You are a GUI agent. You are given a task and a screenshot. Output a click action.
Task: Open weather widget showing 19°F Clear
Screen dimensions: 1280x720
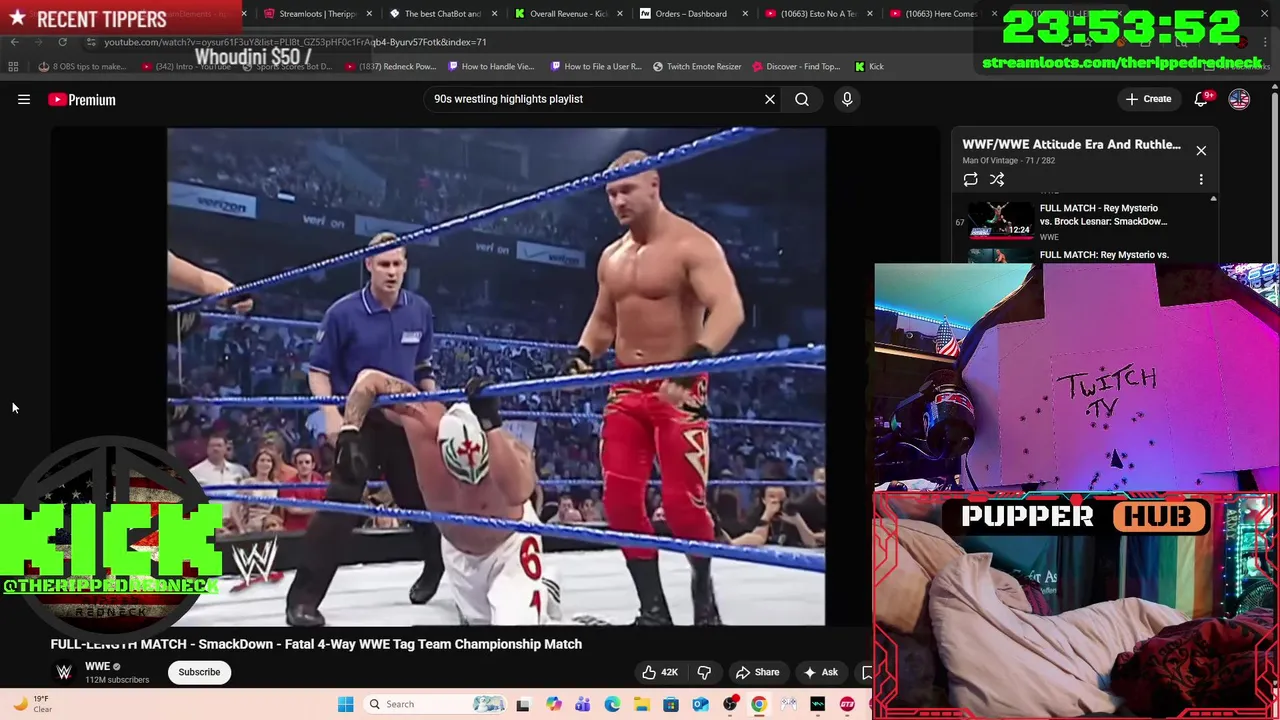[30, 704]
